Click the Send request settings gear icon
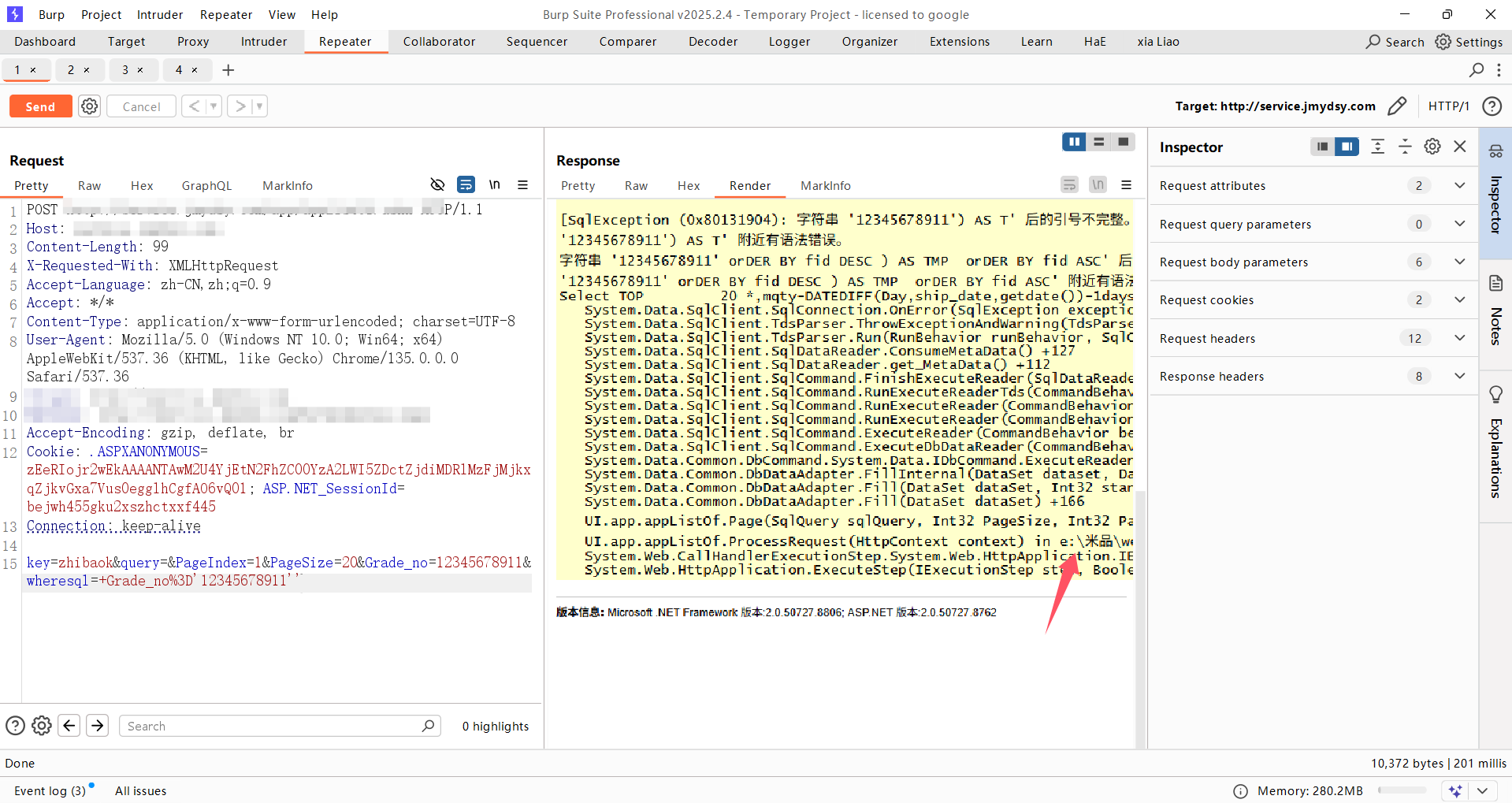 point(90,106)
